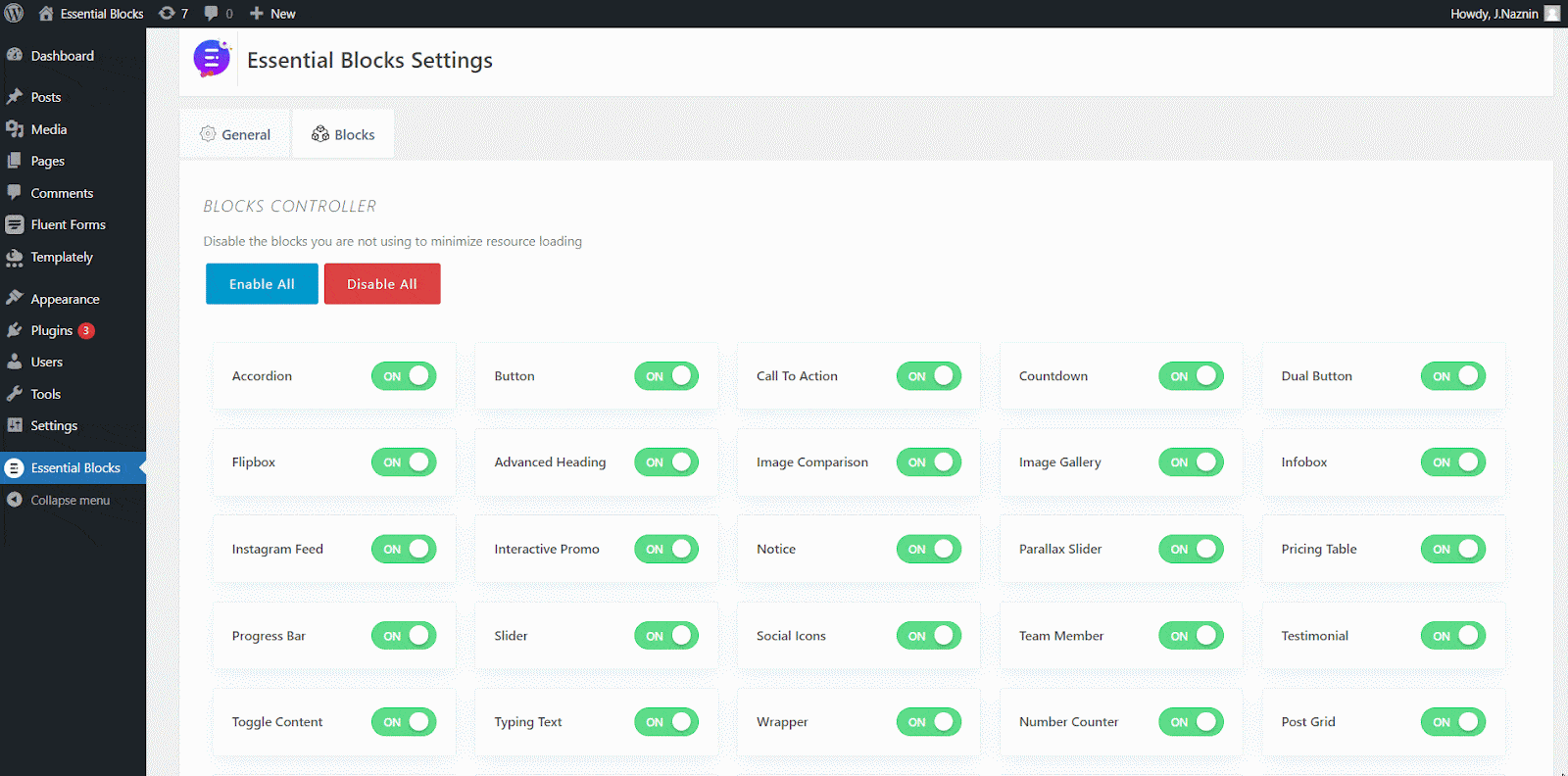Open the Fluent Forms menu item
1568x776 pixels.
tap(73, 224)
